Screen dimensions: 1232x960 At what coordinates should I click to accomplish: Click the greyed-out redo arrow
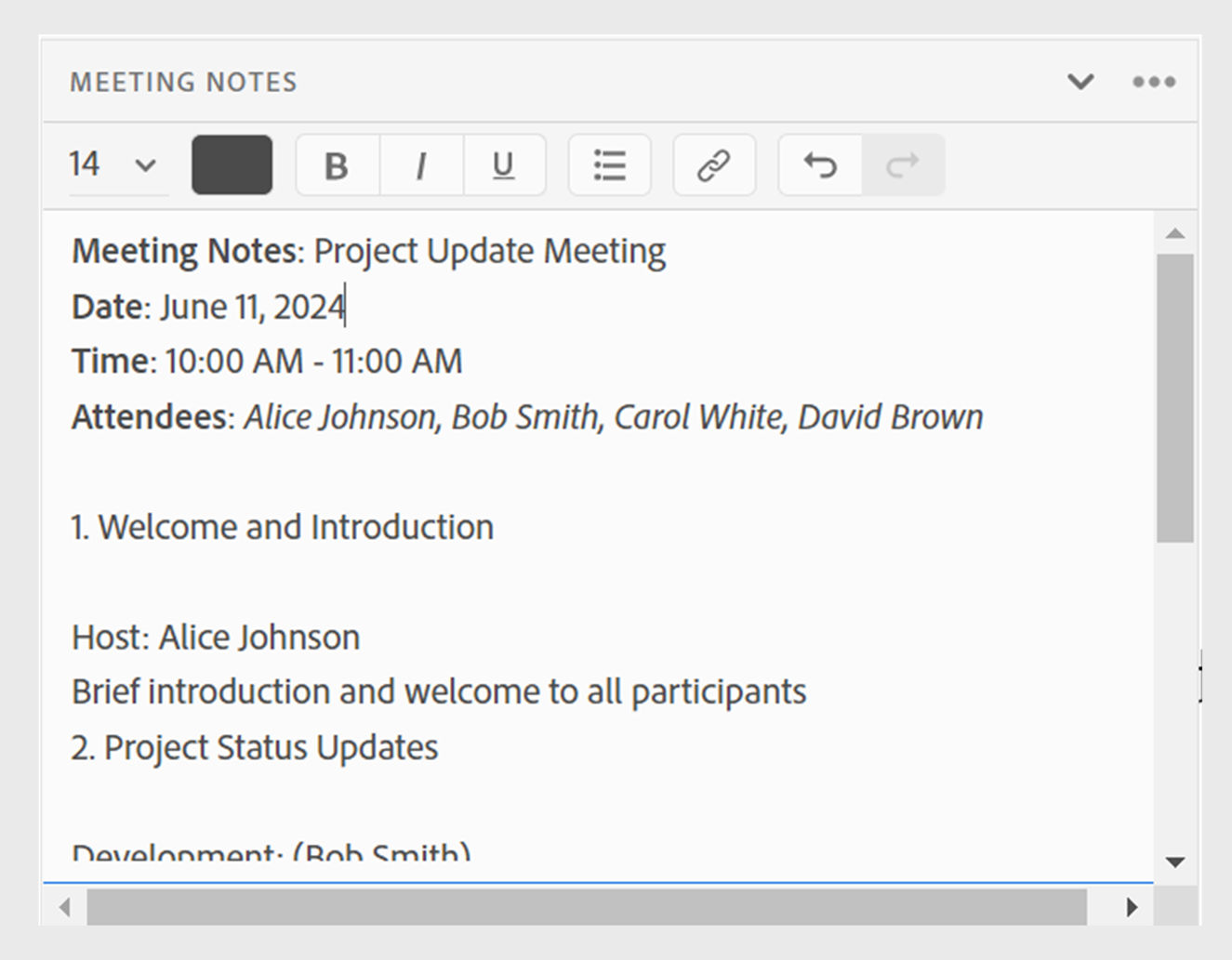[x=903, y=165]
